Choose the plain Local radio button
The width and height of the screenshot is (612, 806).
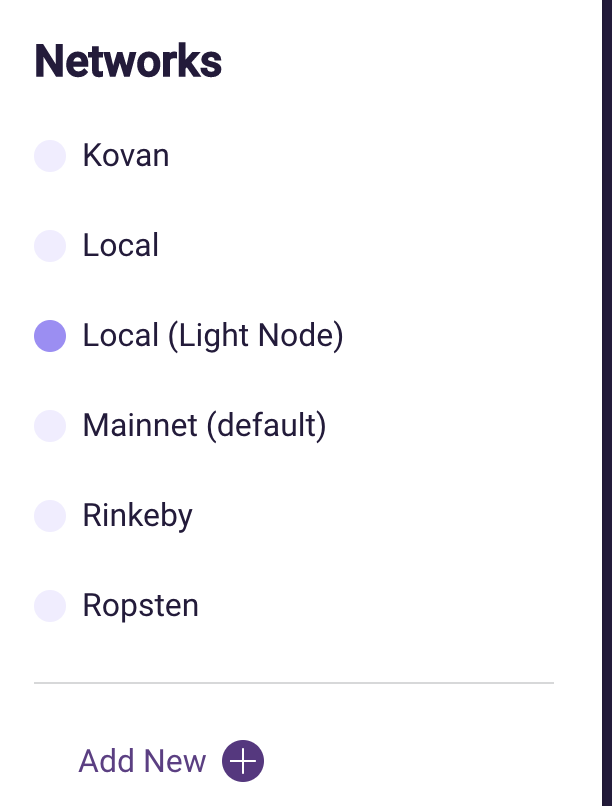pos(50,246)
